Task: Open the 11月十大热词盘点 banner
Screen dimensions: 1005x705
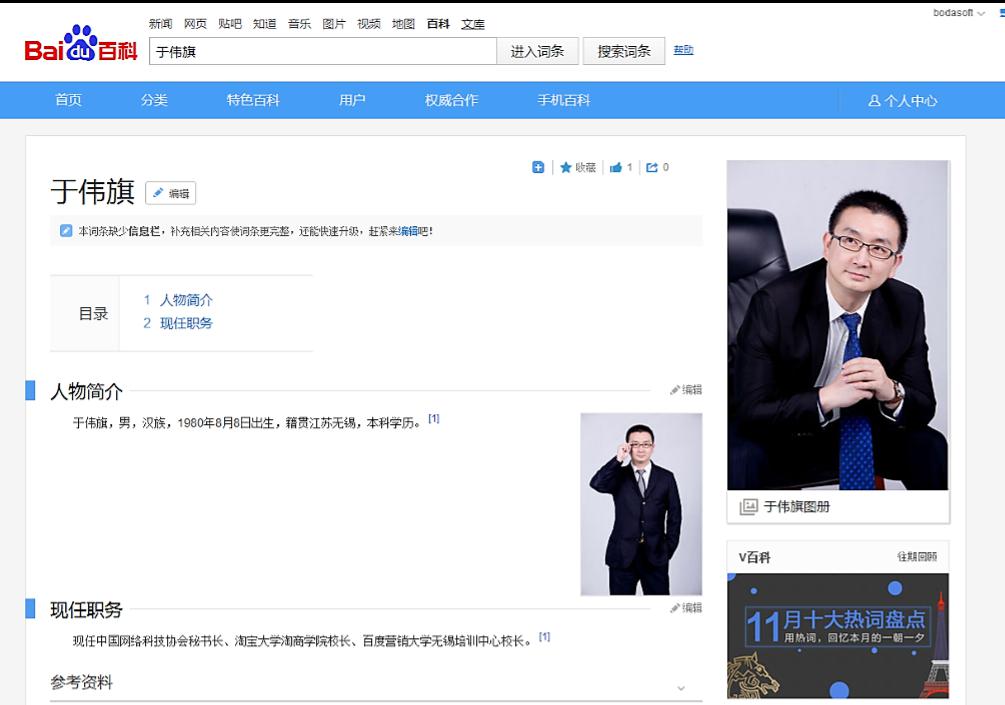Action: (838, 636)
